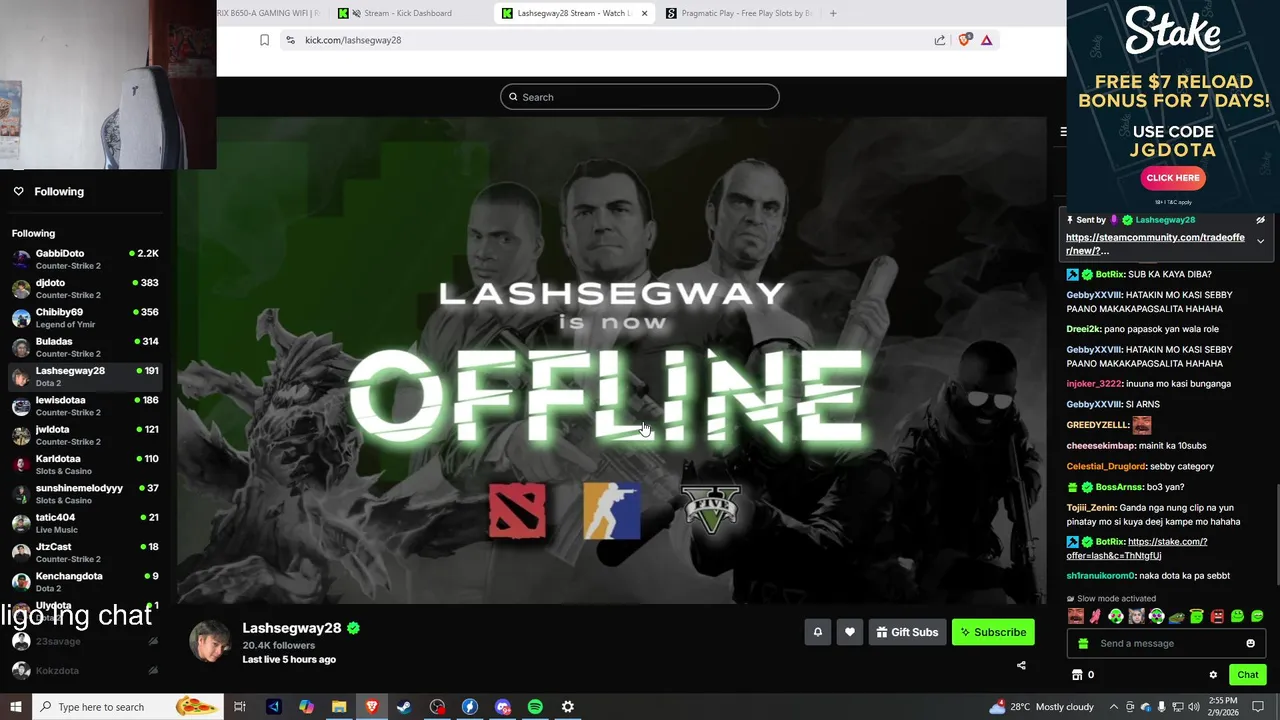
Task: Select the Lashsegway28 Stream browser tab
Action: point(572,13)
